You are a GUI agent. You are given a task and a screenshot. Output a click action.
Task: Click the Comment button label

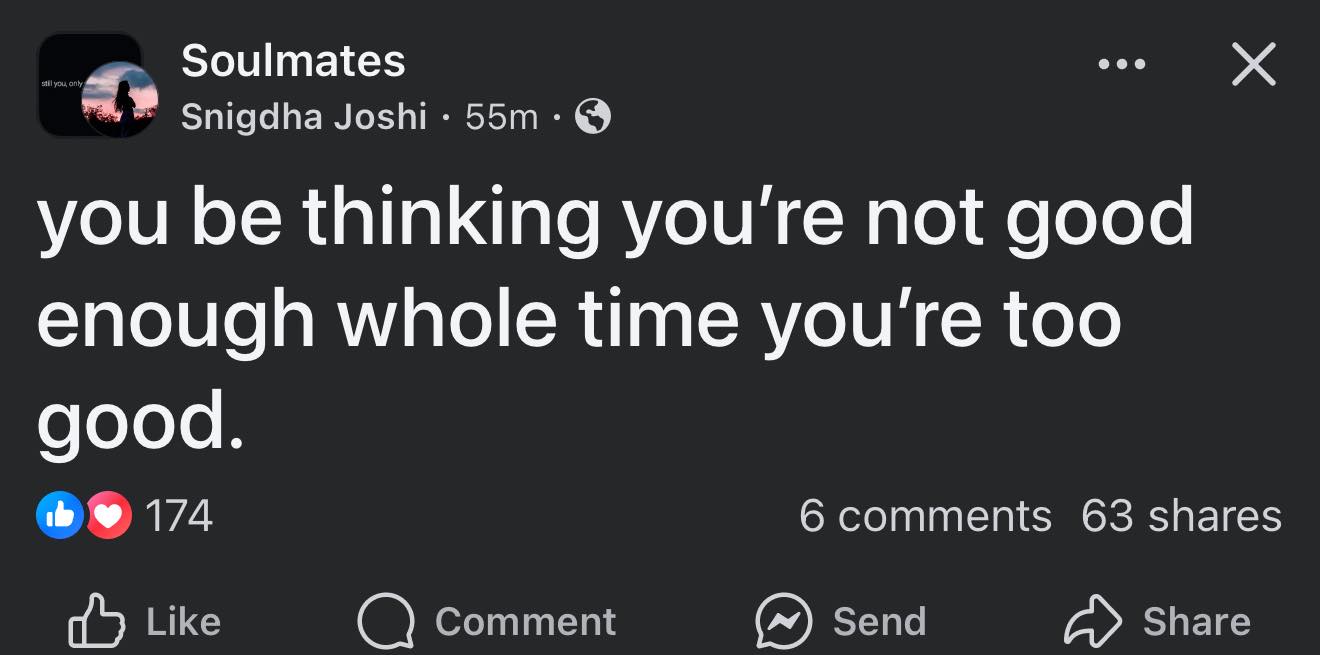pyautogui.click(x=525, y=622)
